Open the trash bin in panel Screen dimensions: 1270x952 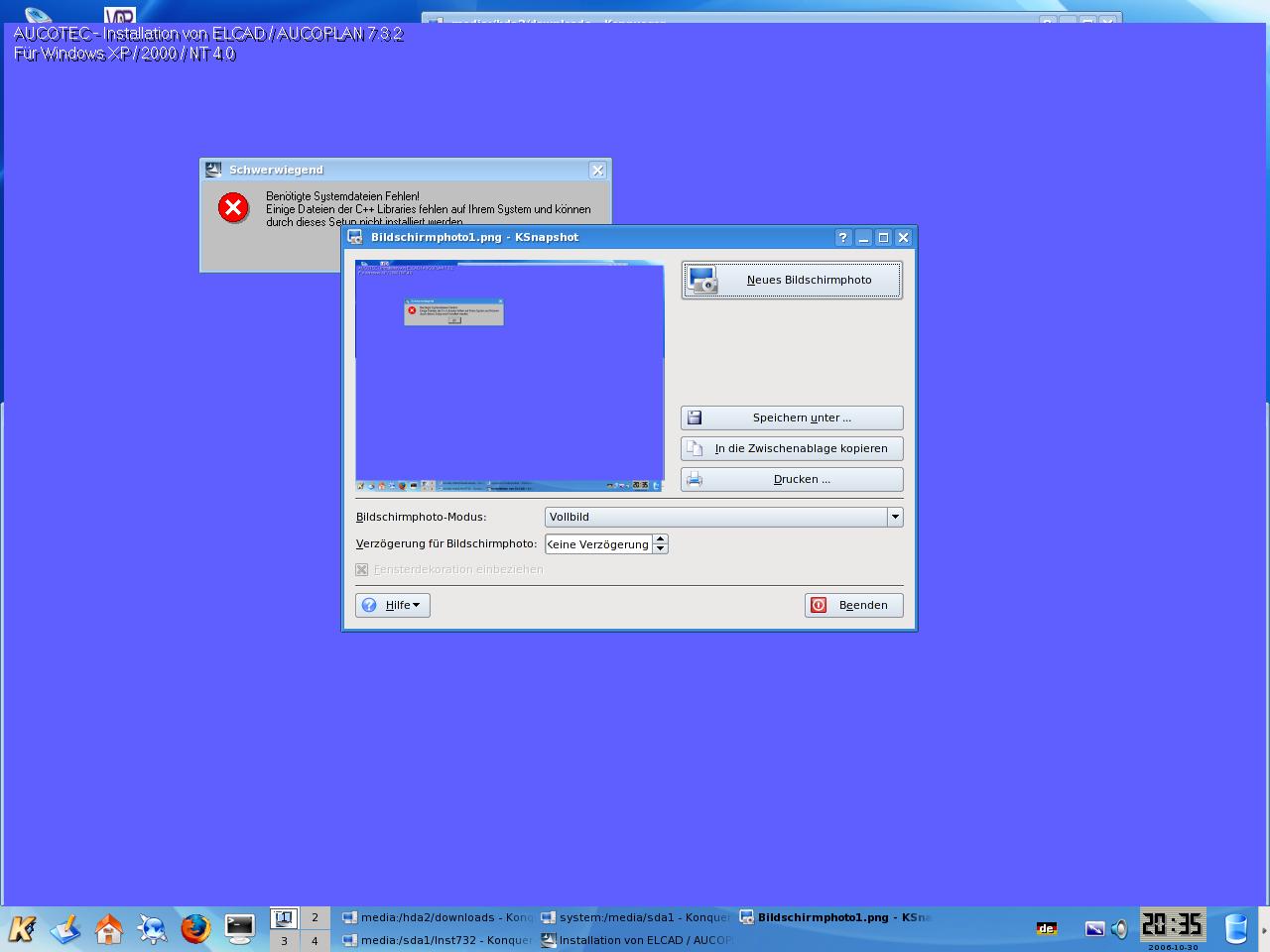[x=1235, y=929]
